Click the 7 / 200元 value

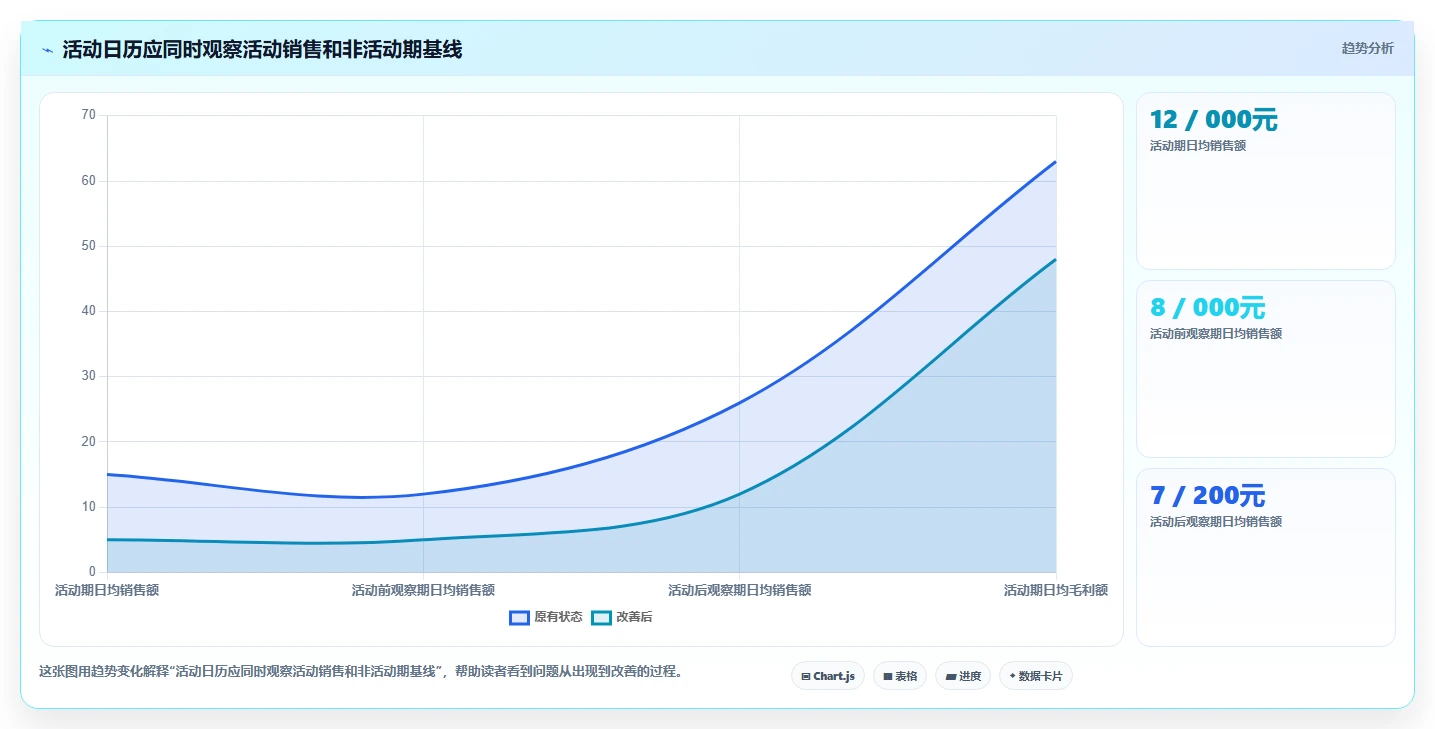tap(1208, 496)
